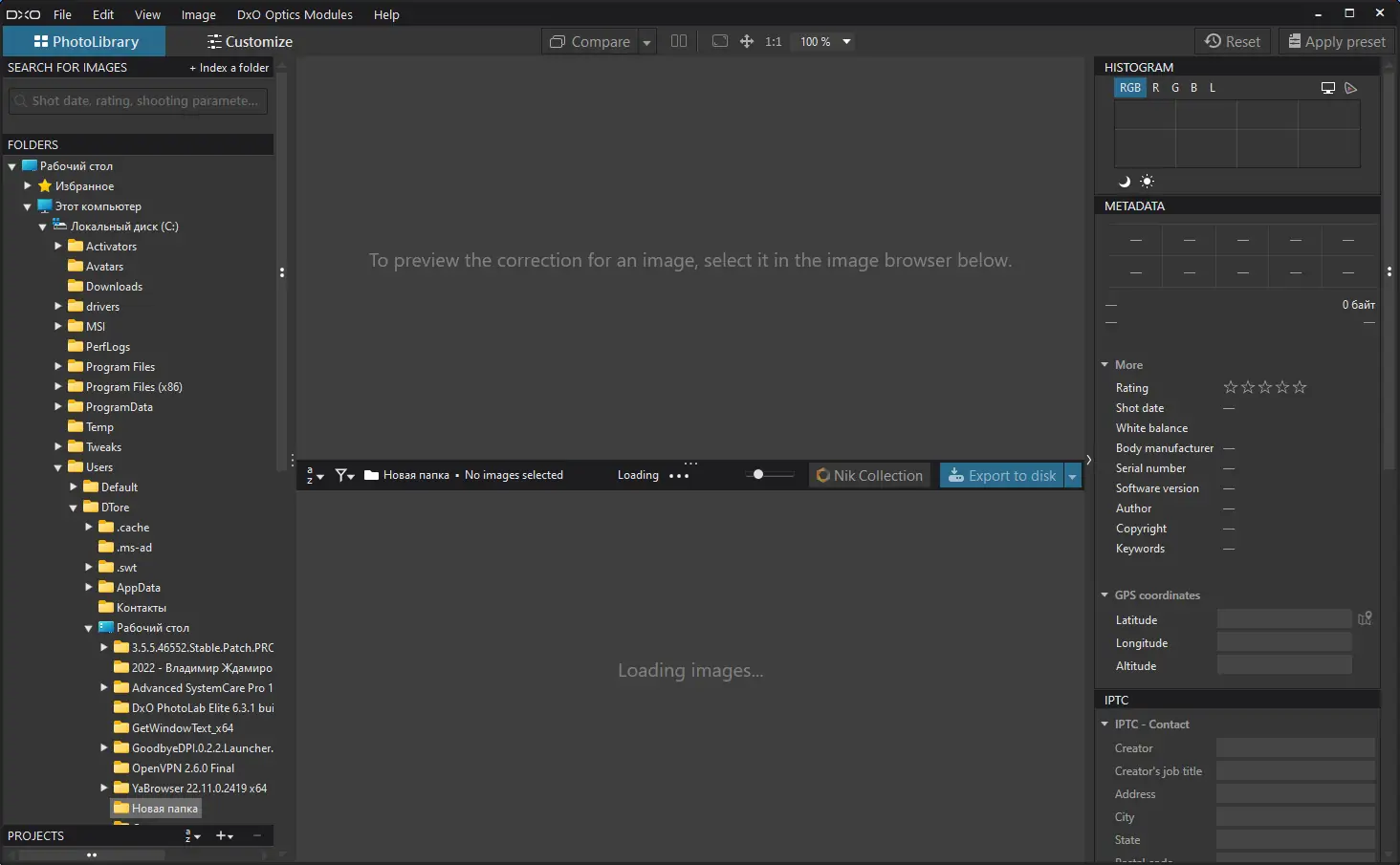Click the Latitude input field
Viewport: 1400px width, 865px height.
[1284, 619]
